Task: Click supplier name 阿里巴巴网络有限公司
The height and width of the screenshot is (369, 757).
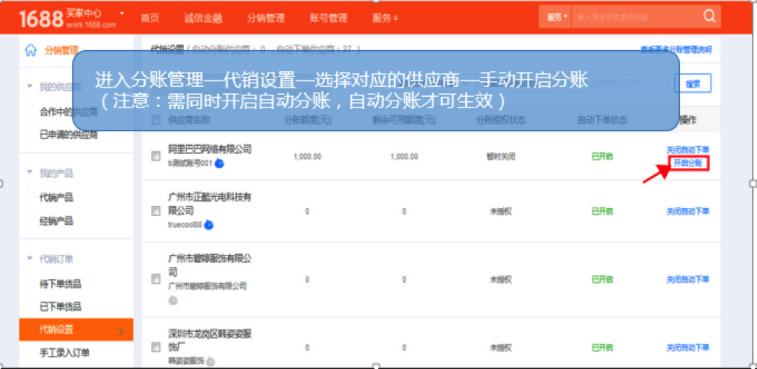Action: click(x=210, y=149)
